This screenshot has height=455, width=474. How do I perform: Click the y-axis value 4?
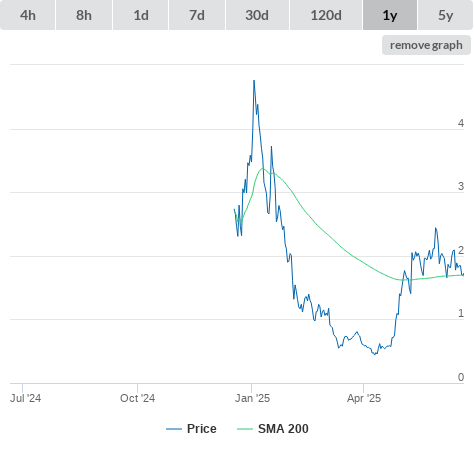click(x=461, y=123)
